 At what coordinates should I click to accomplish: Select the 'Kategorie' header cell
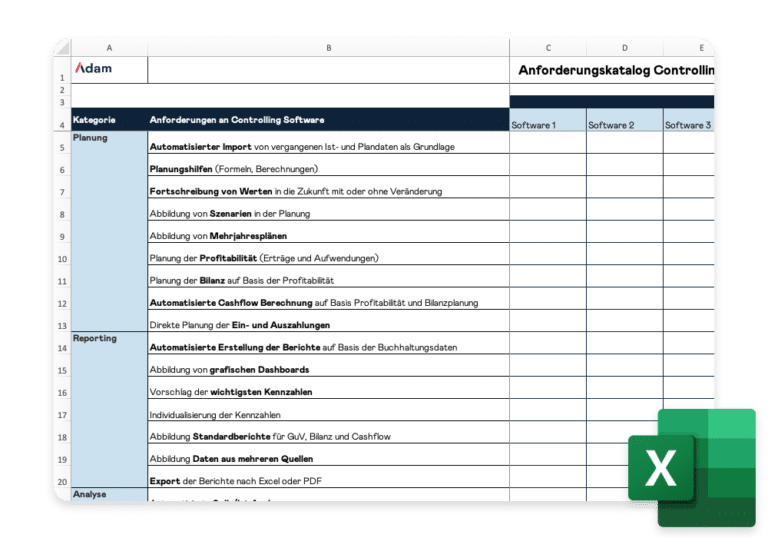tap(109, 120)
